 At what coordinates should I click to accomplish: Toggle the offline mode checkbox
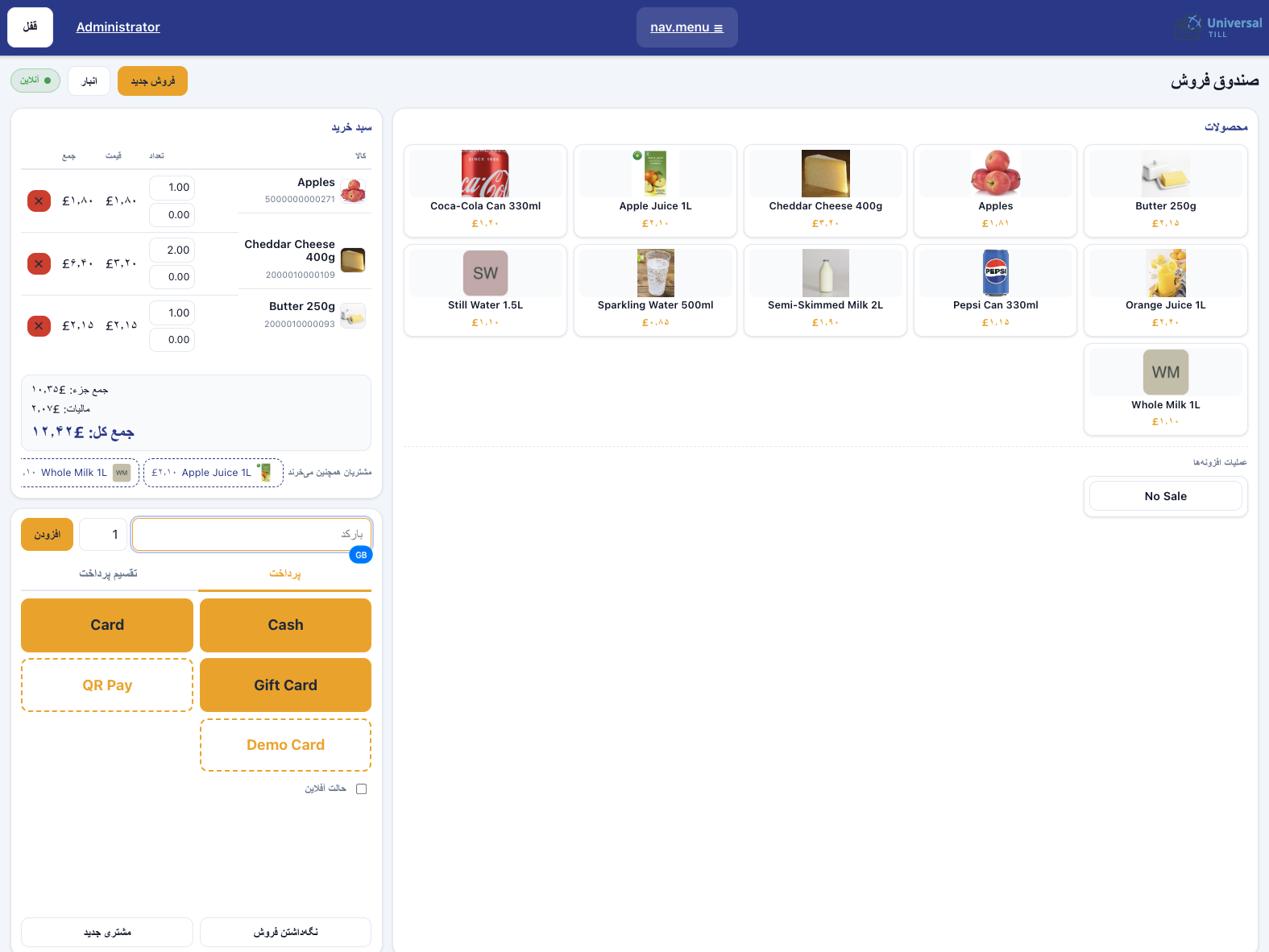click(x=361, y=789)
